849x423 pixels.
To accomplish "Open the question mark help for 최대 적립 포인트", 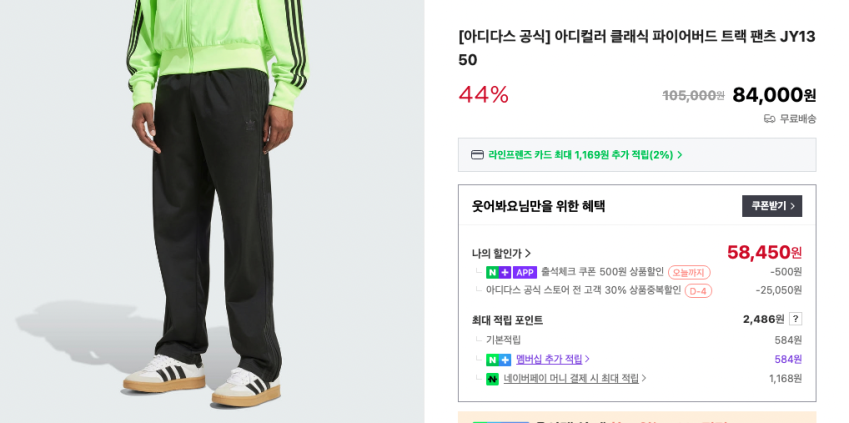I will (795, 319).
